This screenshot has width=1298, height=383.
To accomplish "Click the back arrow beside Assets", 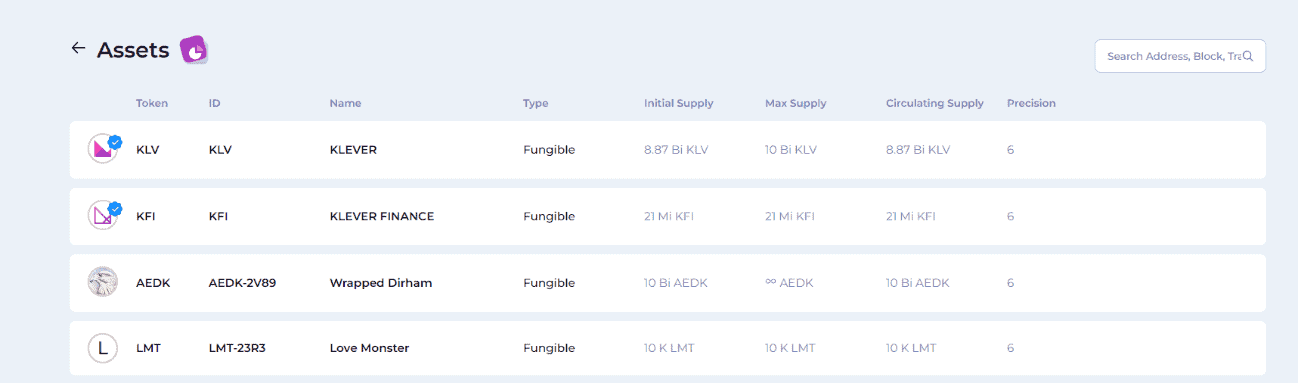I will [78, 48].
